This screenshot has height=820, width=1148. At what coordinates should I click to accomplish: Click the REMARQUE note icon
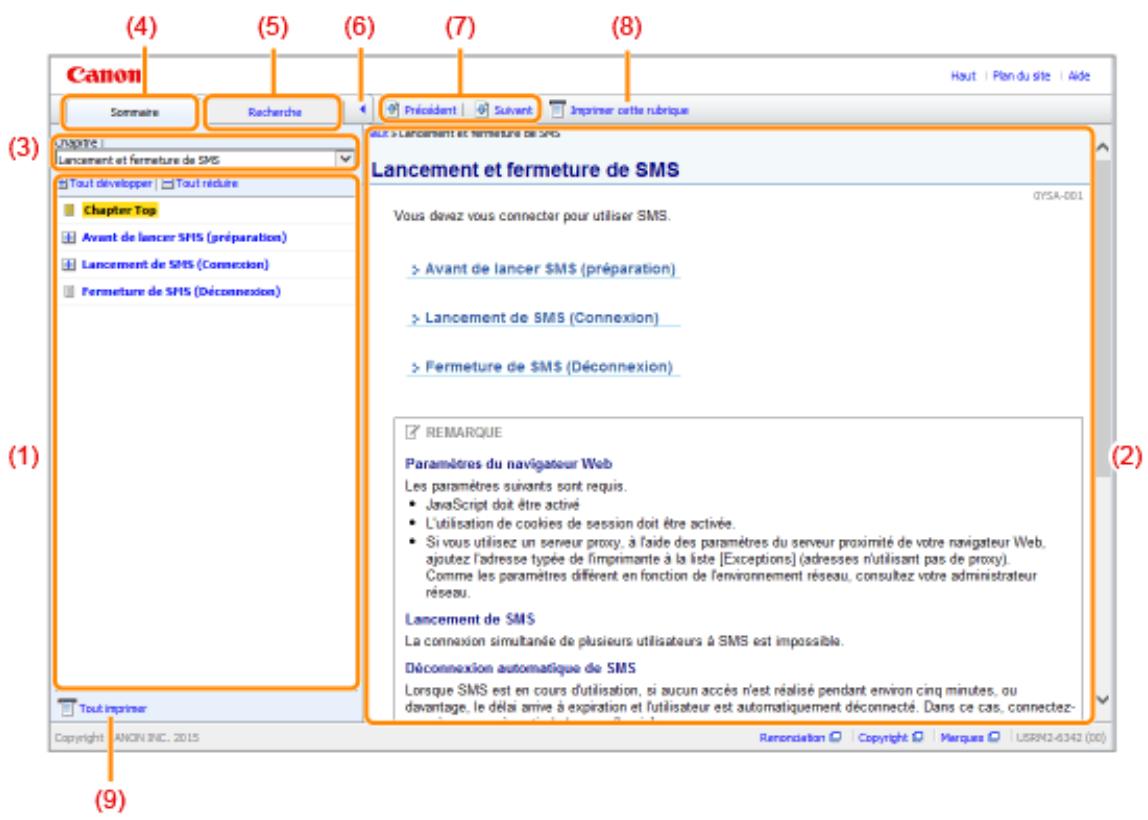point(413,432)
